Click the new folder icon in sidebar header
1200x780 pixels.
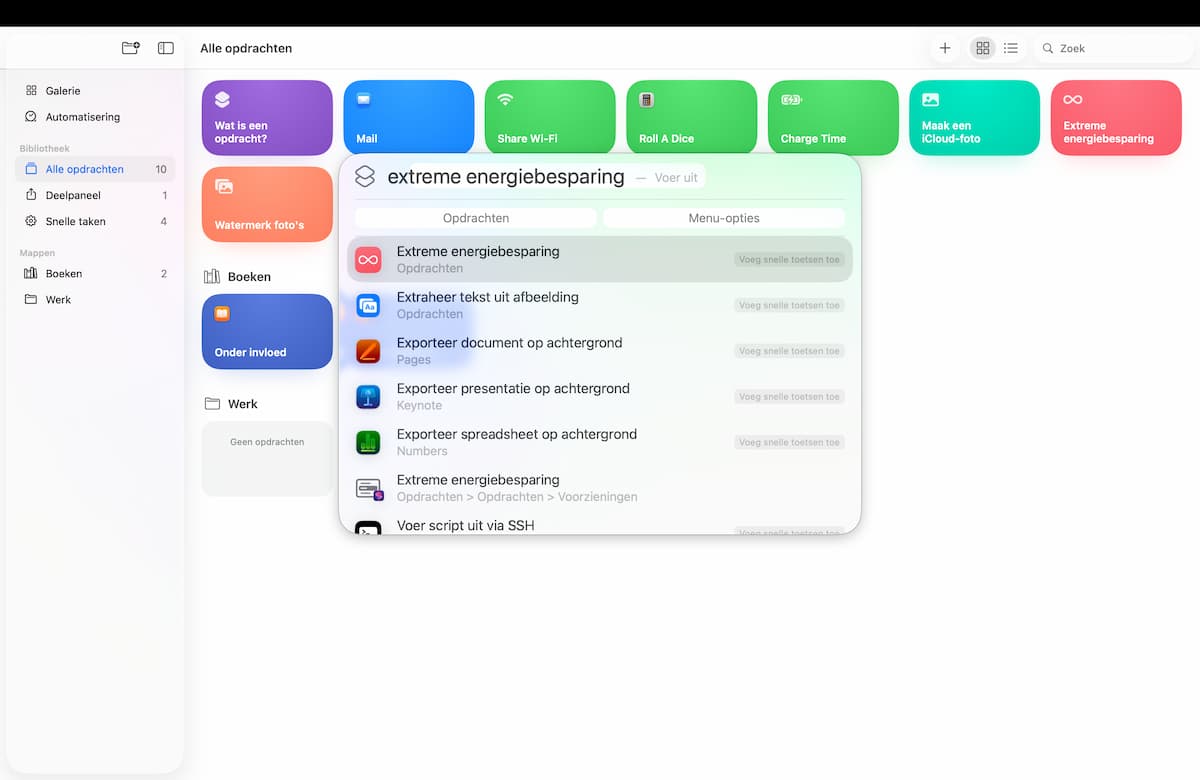(130, 48)
